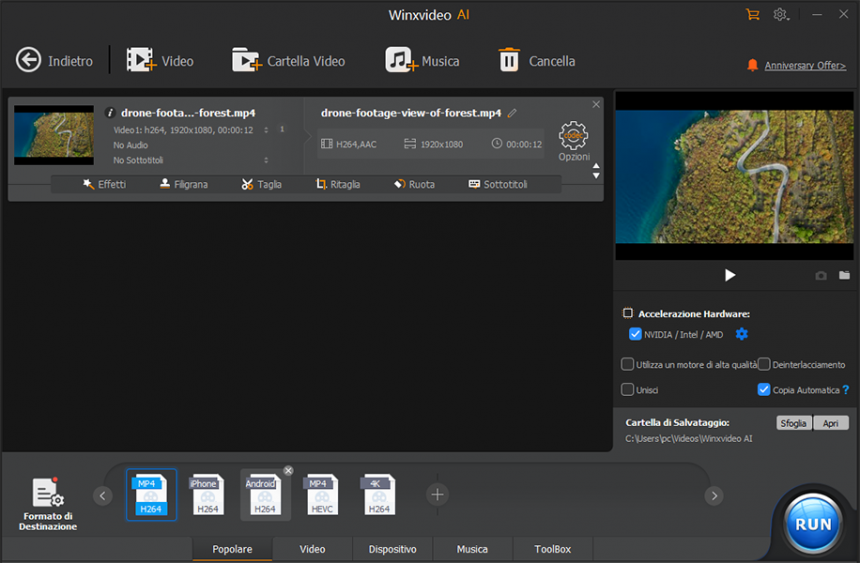Click output resolution 1920x1080
This screenshot has width=860, height=563.
click(x=434, y=144)
